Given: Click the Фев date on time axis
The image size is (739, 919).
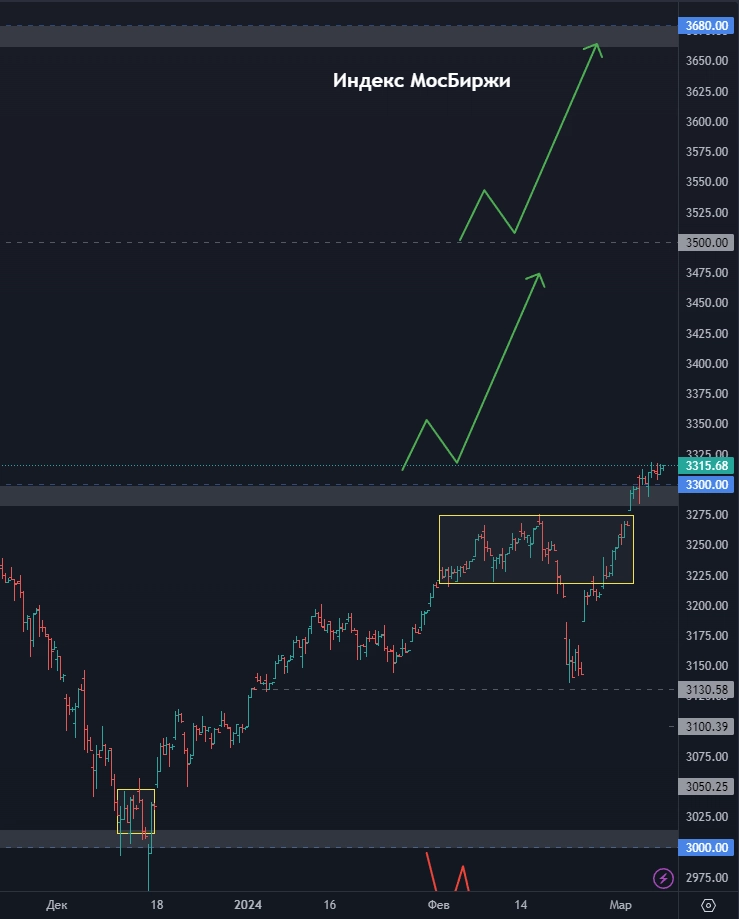Looking at the screenshot, I should click(438, 905).
